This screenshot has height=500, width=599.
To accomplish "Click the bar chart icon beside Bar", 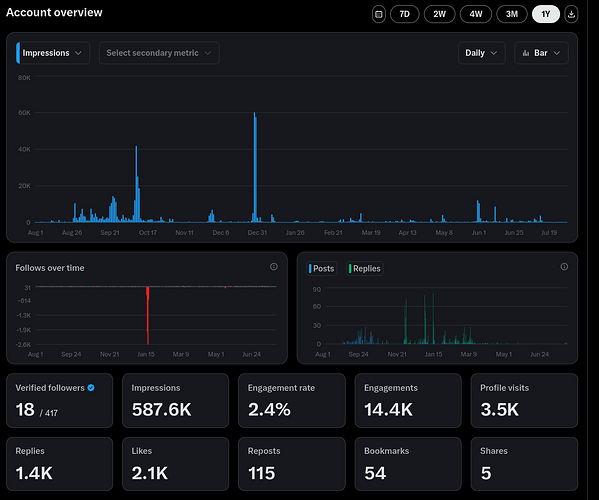I will coord(526,53).
